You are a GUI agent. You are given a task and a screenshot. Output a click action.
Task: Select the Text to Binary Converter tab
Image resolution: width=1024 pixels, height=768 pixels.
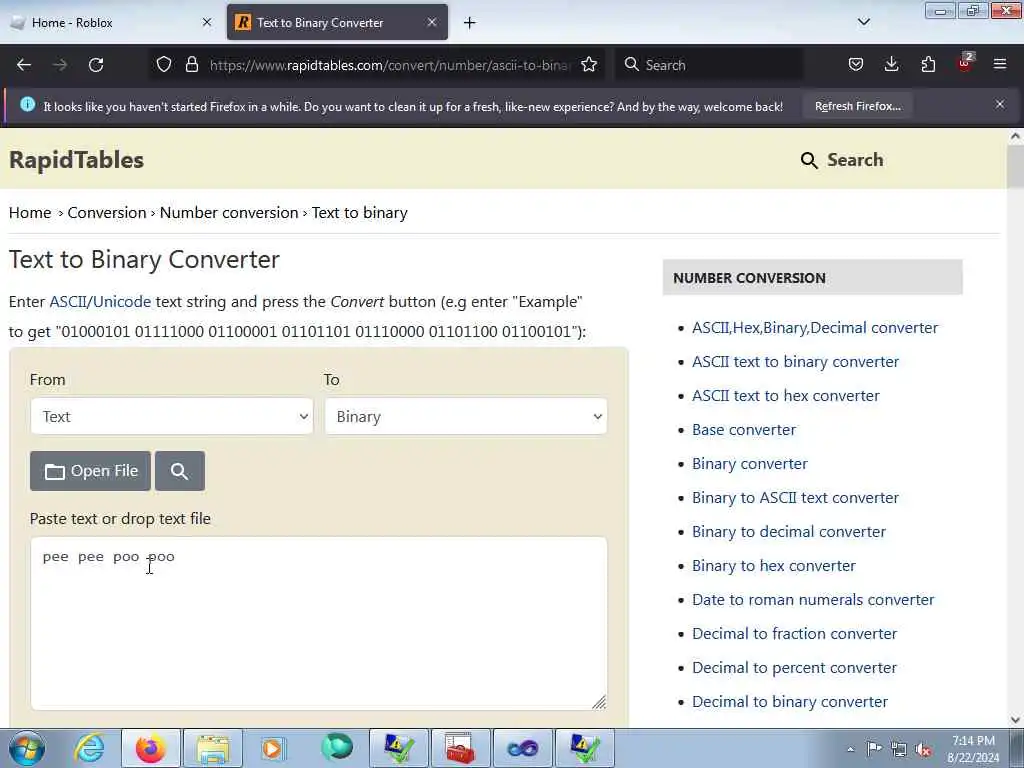click(x=337, y=22)
